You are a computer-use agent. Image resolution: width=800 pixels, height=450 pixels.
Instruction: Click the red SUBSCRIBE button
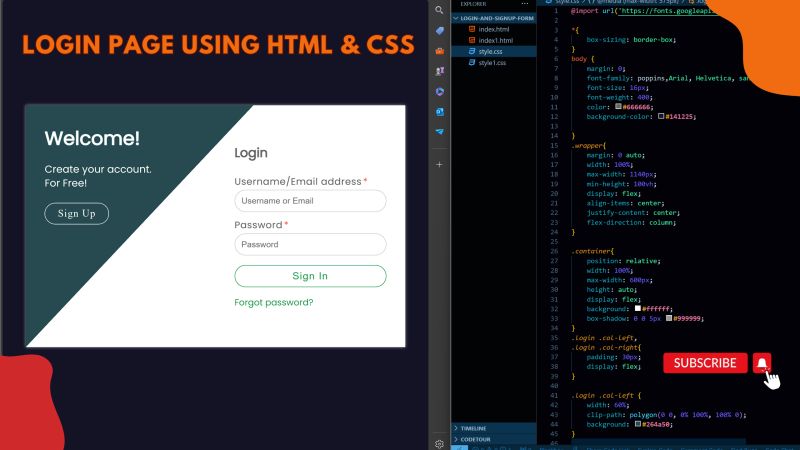coord(705,363)
